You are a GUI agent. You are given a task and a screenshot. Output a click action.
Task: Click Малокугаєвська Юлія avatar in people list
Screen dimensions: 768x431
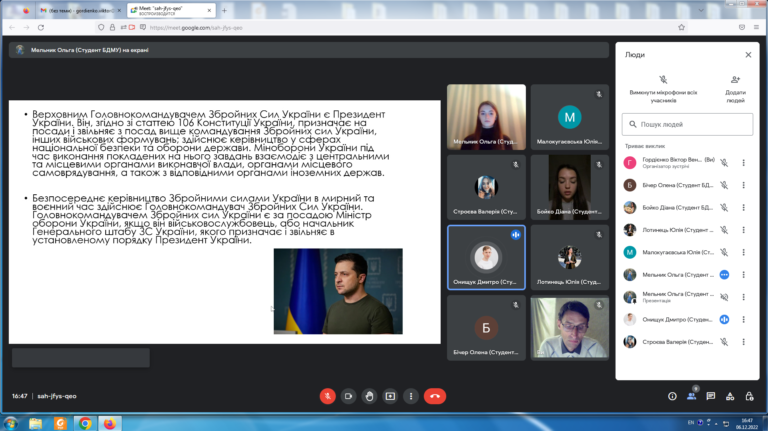pos(630,252)
